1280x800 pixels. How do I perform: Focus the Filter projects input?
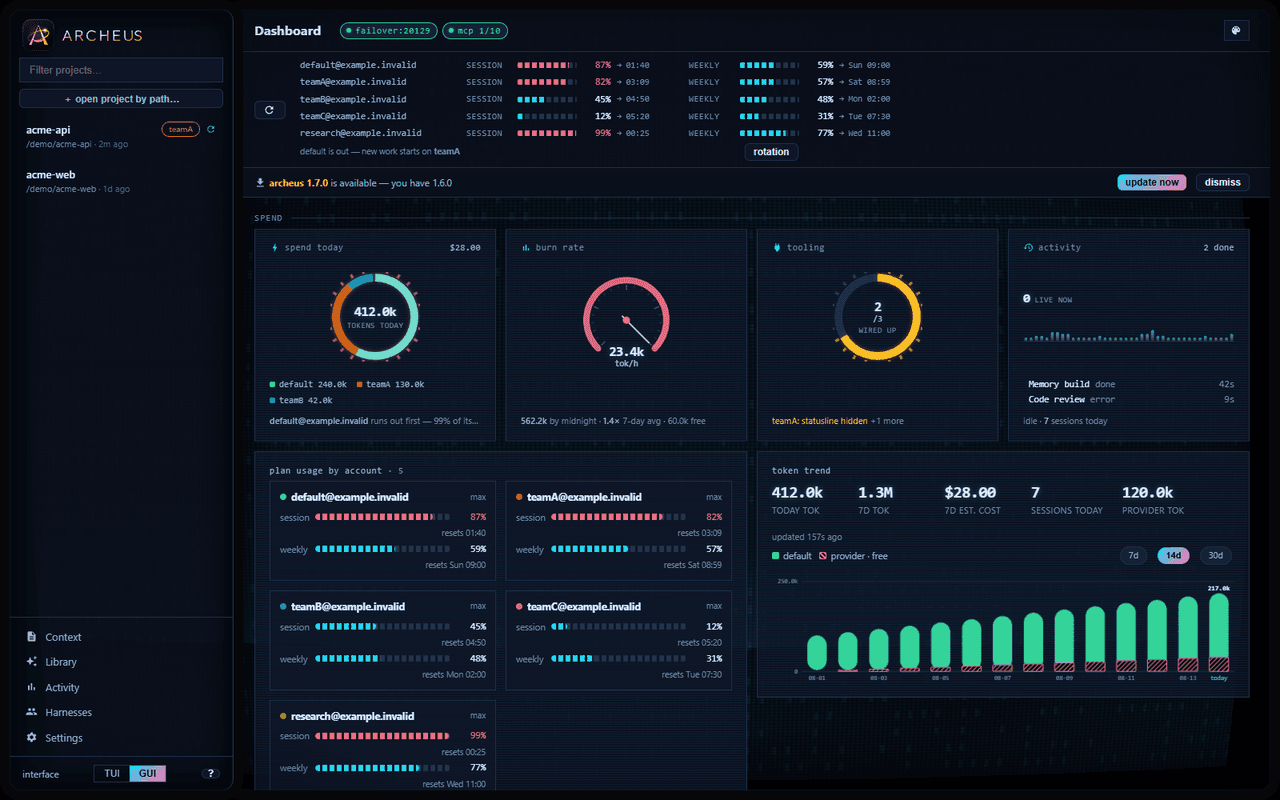121,70
